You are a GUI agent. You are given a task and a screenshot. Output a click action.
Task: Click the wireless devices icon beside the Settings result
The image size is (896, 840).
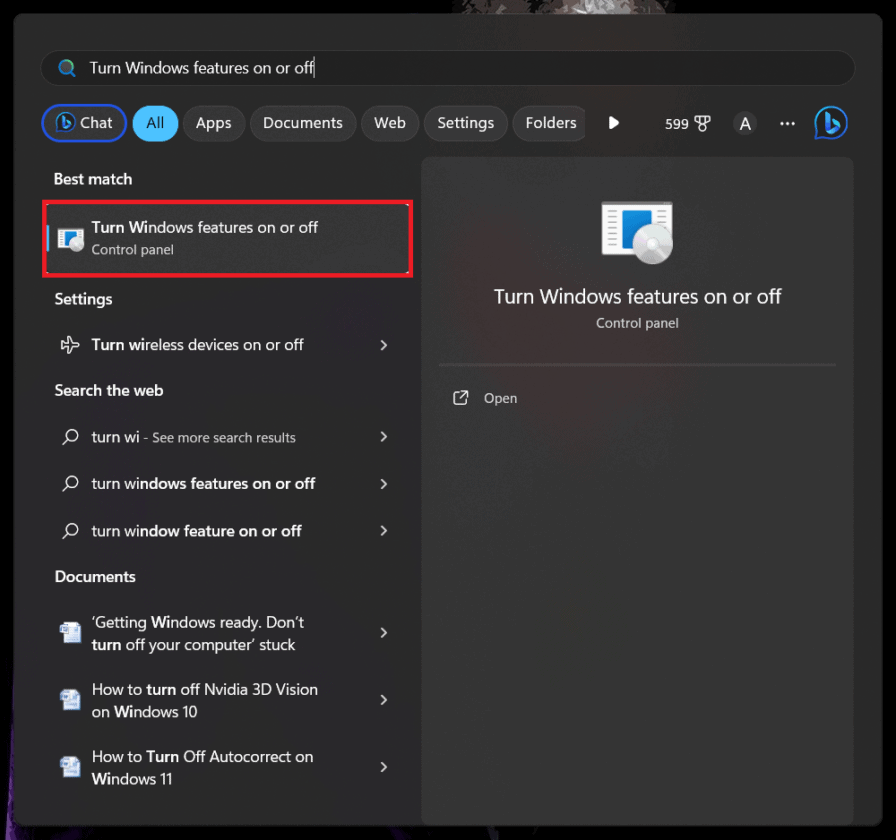click(69, 344)
